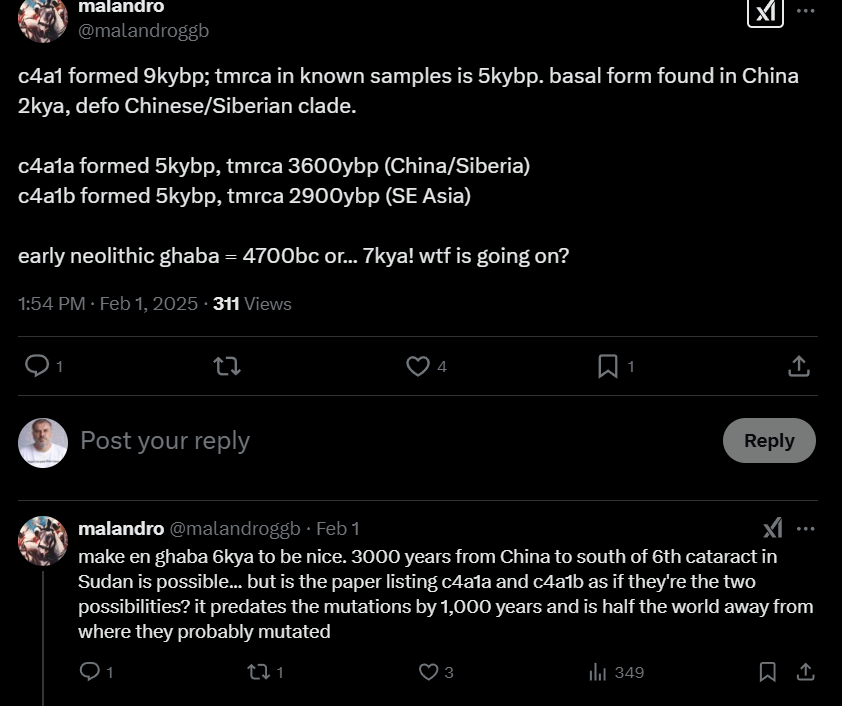Like the main post with 4 likes
This screenshot has height=706, width=842.
[418, 367]
